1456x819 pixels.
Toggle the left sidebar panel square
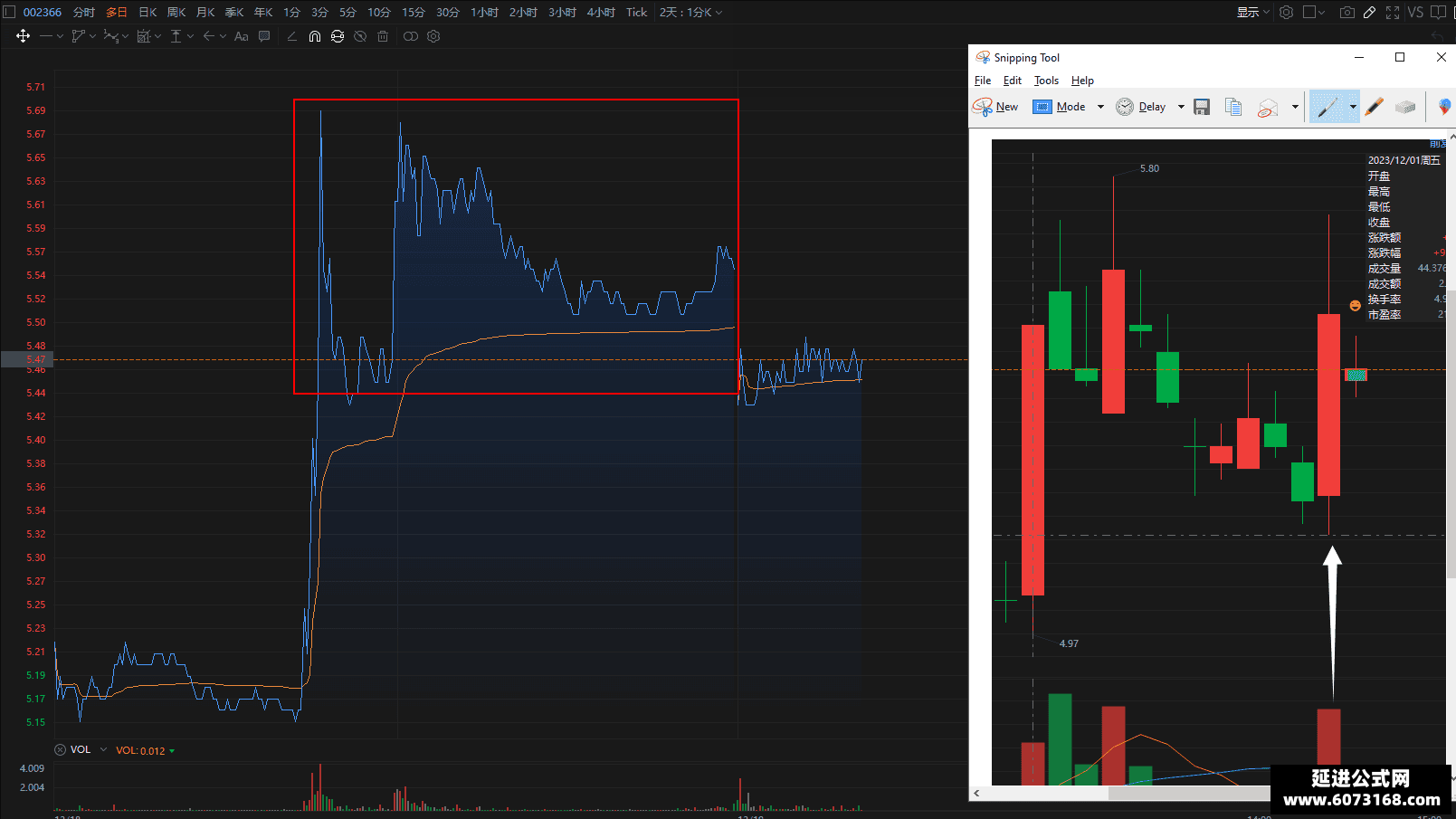[9, 13]
